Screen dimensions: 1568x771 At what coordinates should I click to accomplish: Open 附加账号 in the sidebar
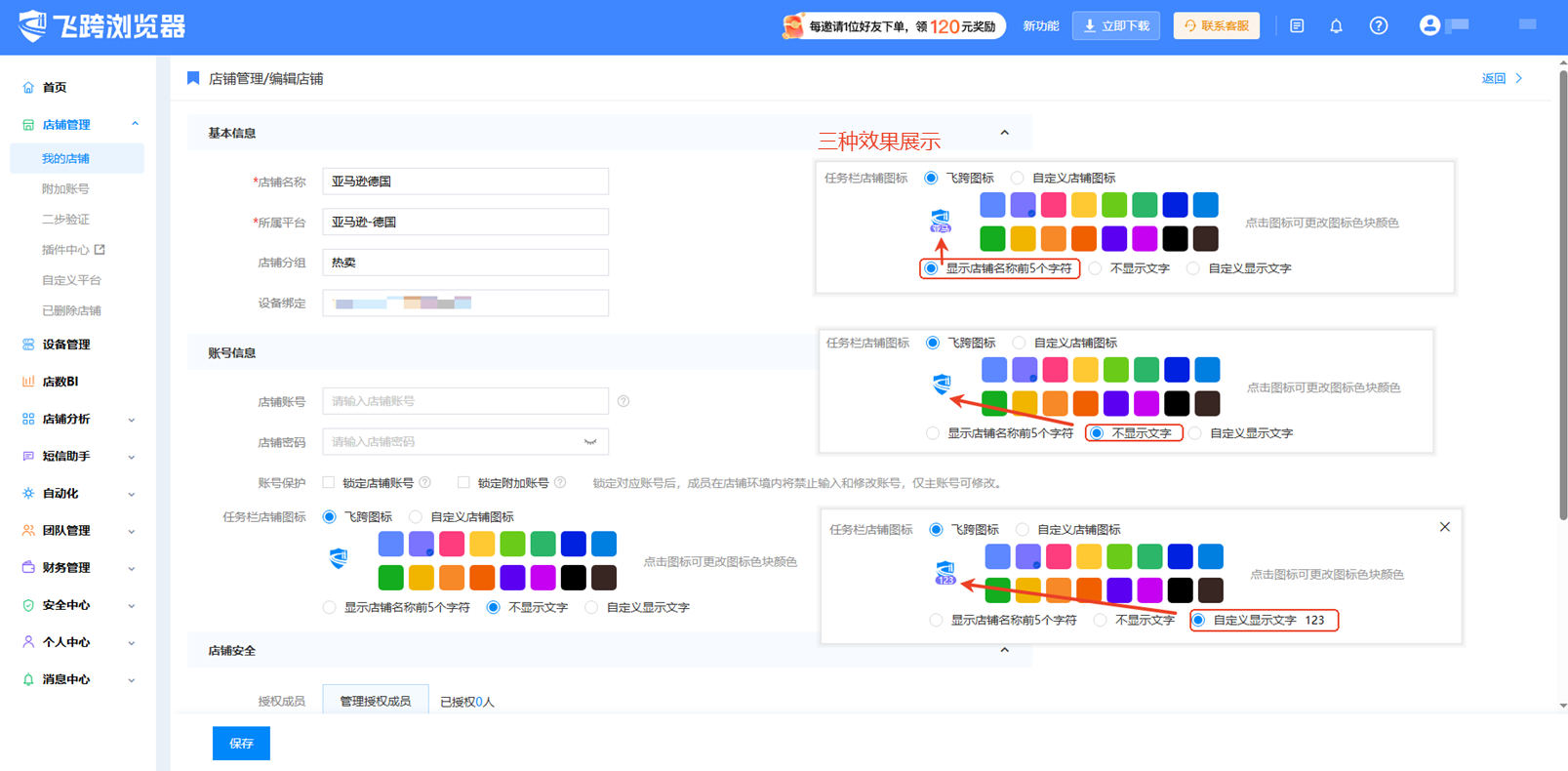click(x=65, y=189)
